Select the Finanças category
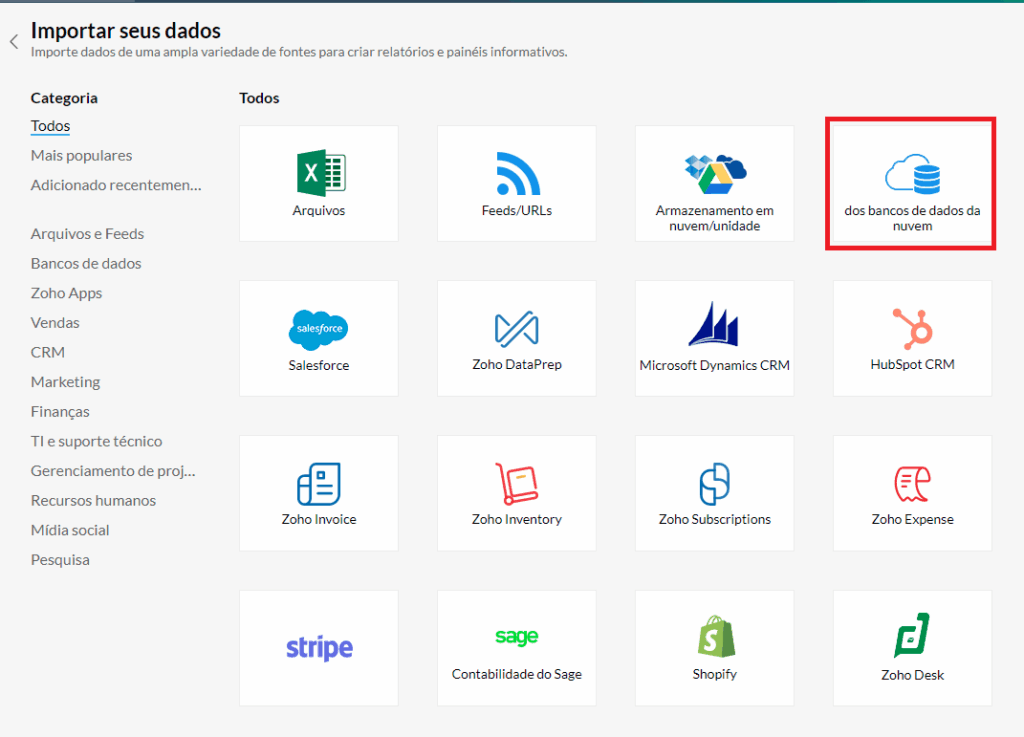Image resolution: width=1024 pixels, height=737 pixels. coord(60,411)
